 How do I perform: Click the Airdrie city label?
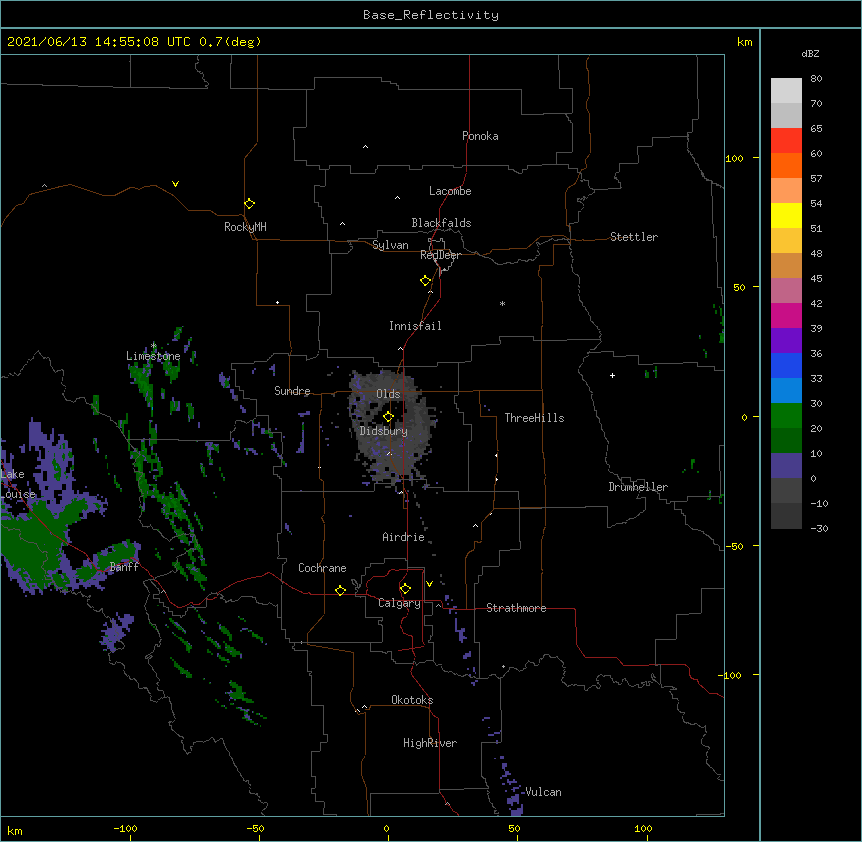[x=403, y=537]
